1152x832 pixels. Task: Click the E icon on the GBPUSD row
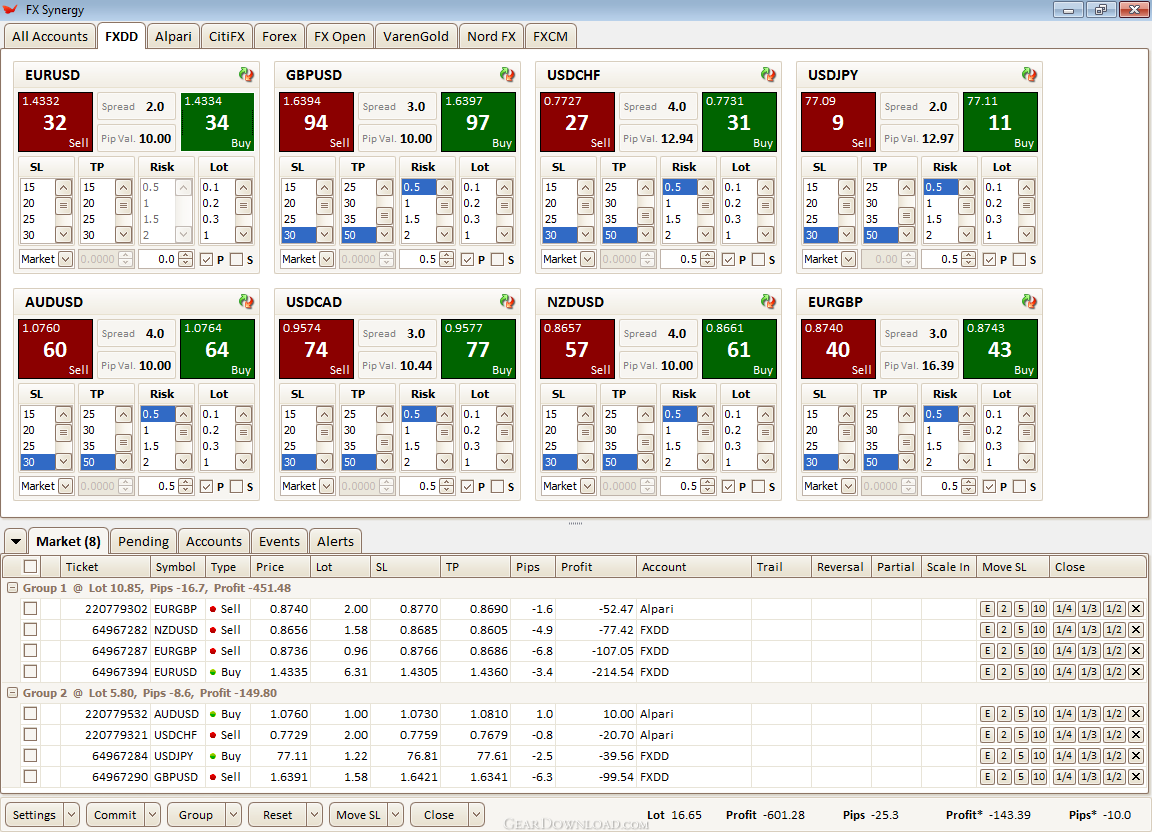(x=988, y=777)
